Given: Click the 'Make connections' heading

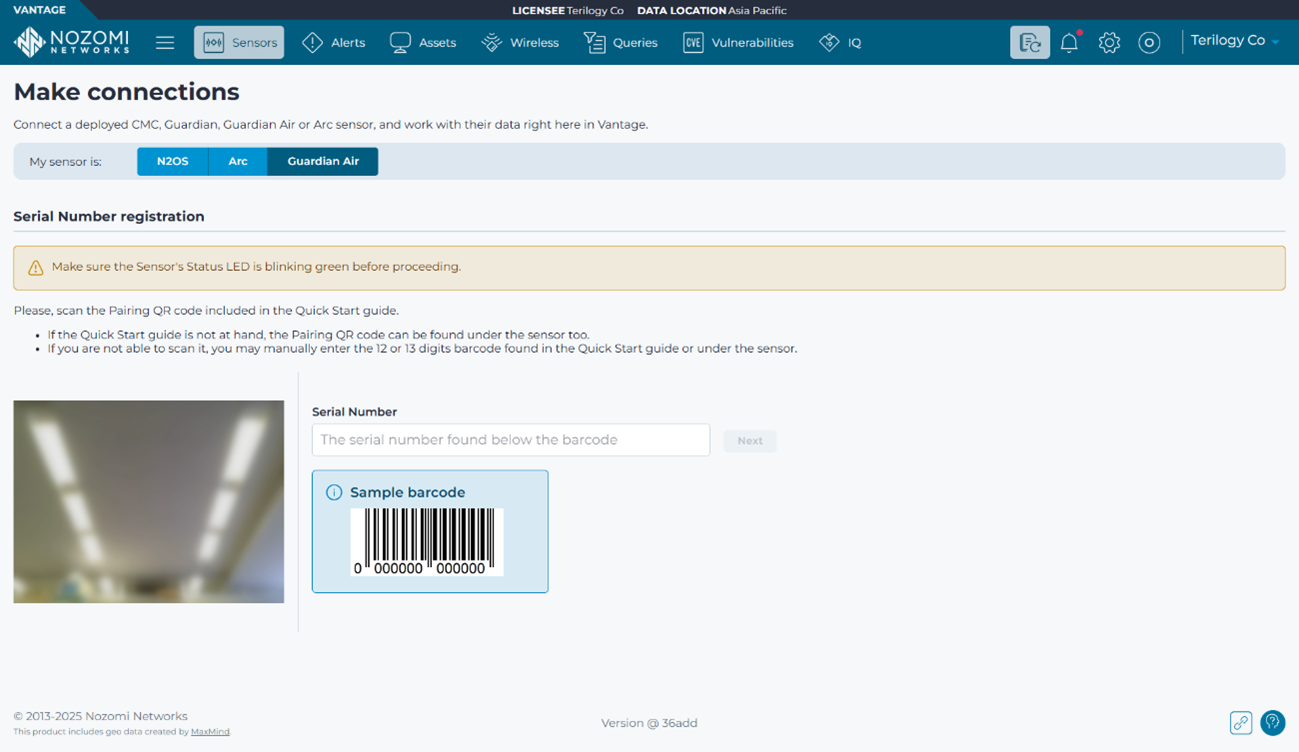Looking at the screenshot, I should [x=126, y=92].
